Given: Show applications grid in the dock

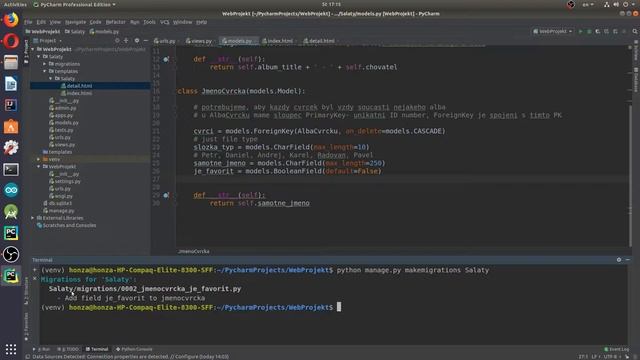Looking at the screenshot, I should coord(11,349).
